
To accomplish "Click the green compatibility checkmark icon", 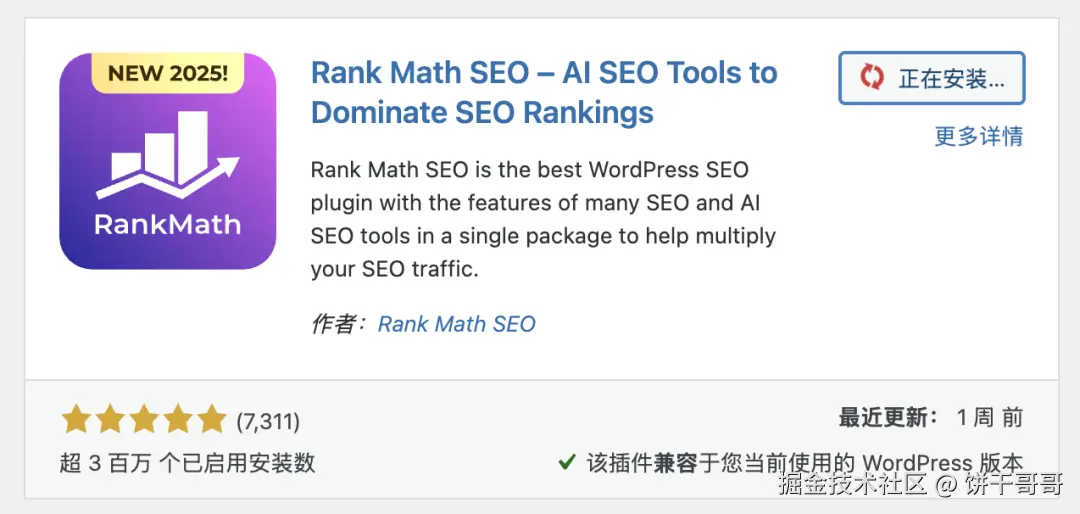I will [566, 463].
